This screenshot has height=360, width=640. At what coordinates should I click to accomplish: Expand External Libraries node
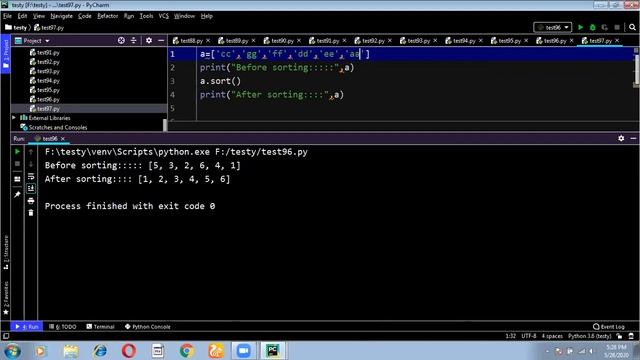click(x=14, y=118)
